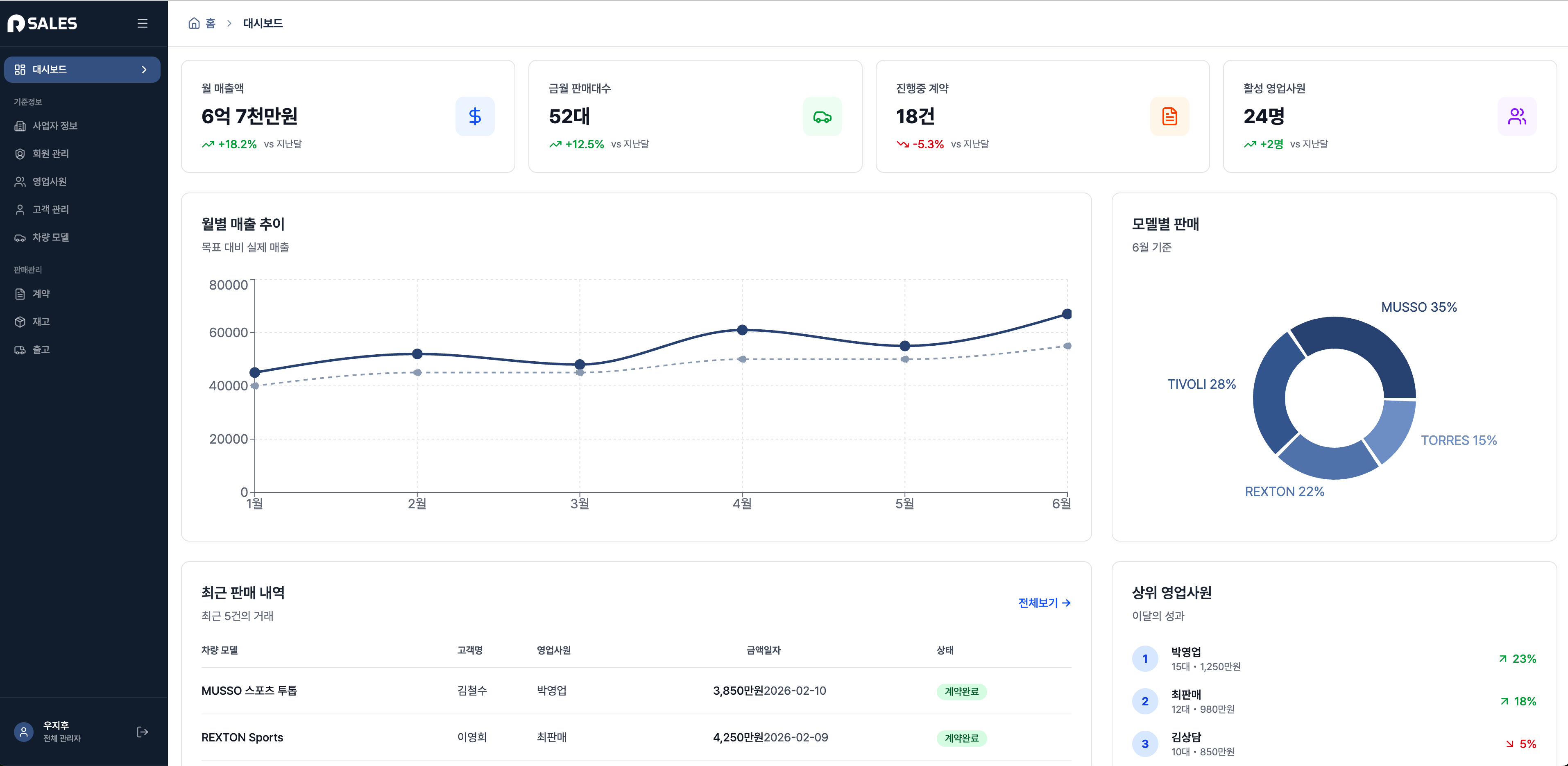Viewport: 1568px width, 766px height.
Task: Click the REXTON Sports row text
Action: tap(242, 737)
